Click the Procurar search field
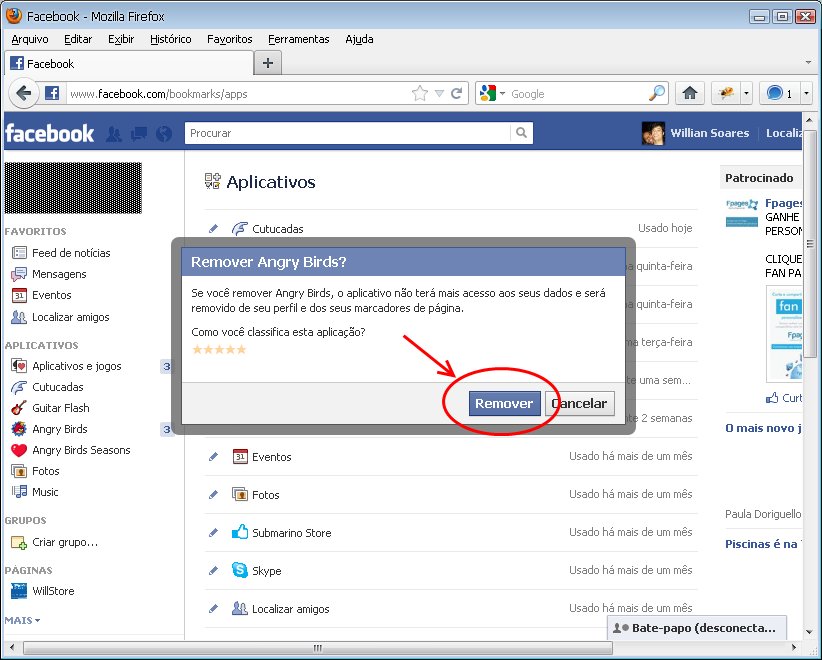 tap(348, 133)
